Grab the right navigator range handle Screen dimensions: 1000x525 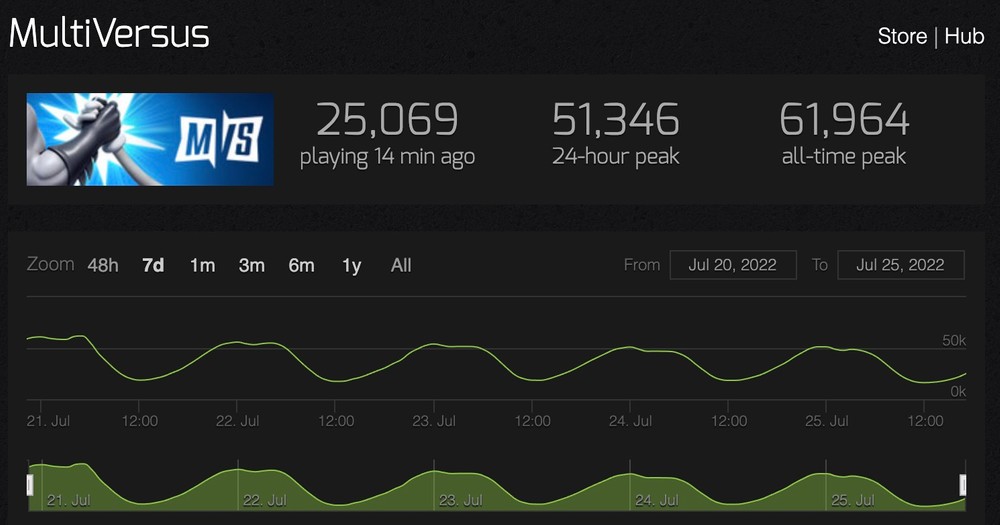coord(963,485)
